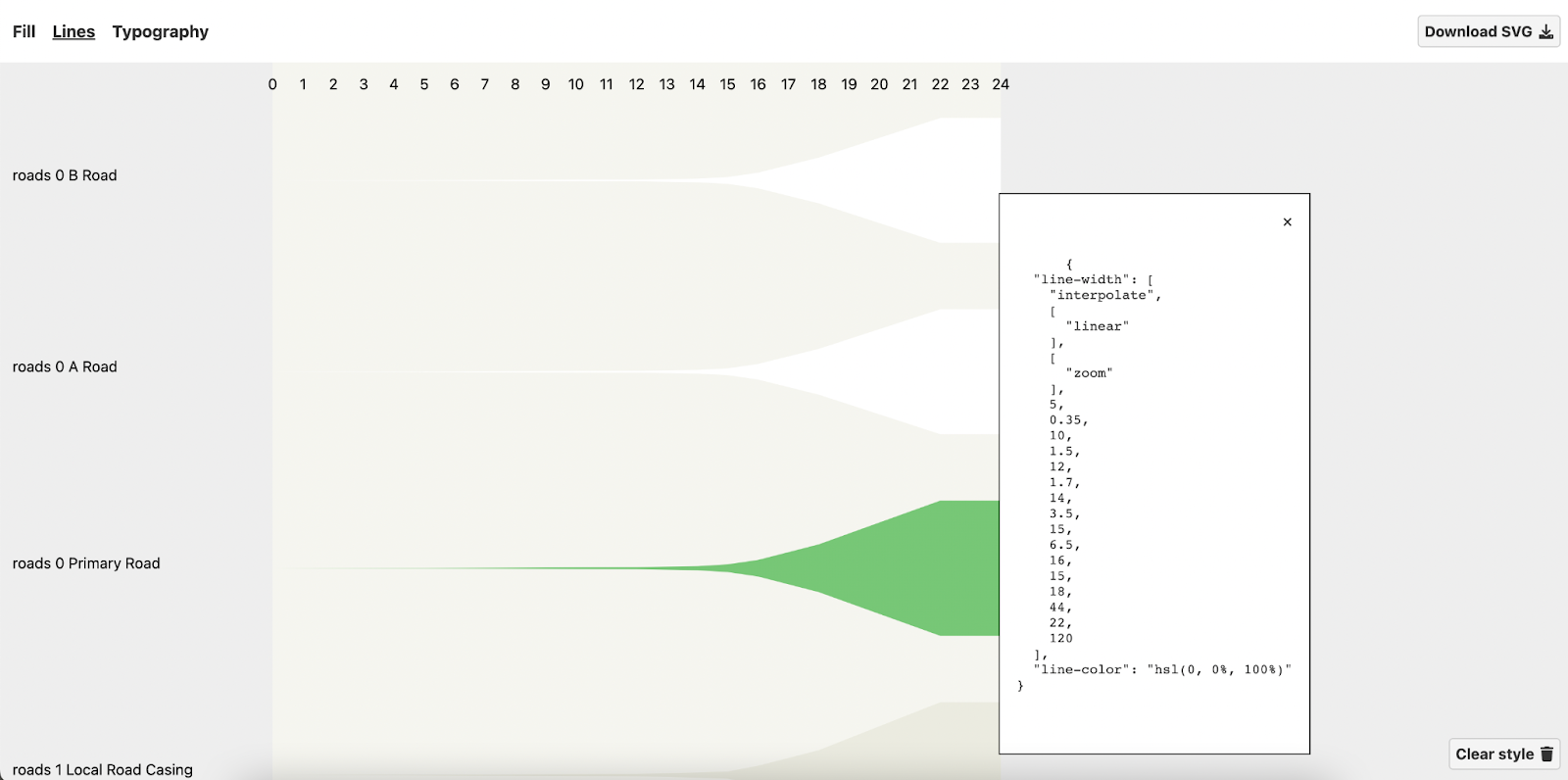Click zoom level 11 on the axis
This screenshot has width=1568, height=780.
click(x=607, y=84)
